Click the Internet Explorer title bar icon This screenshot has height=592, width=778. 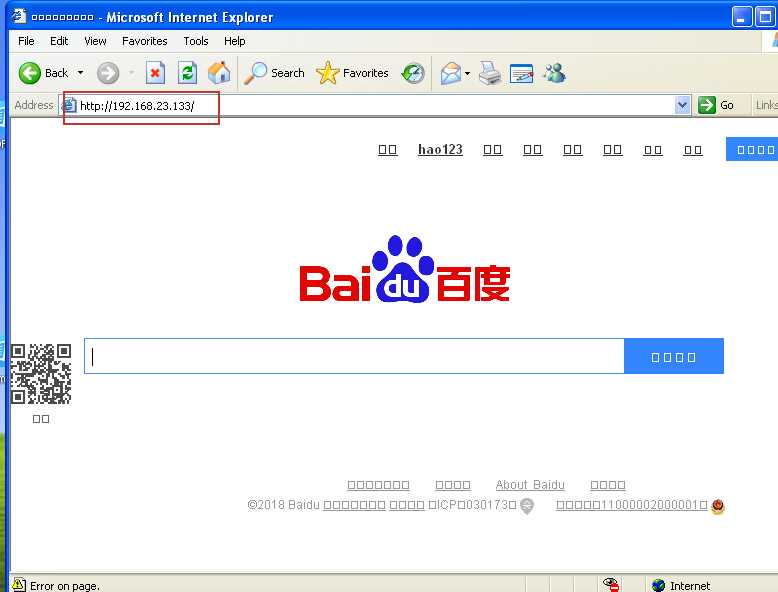(x=19, y=16)
